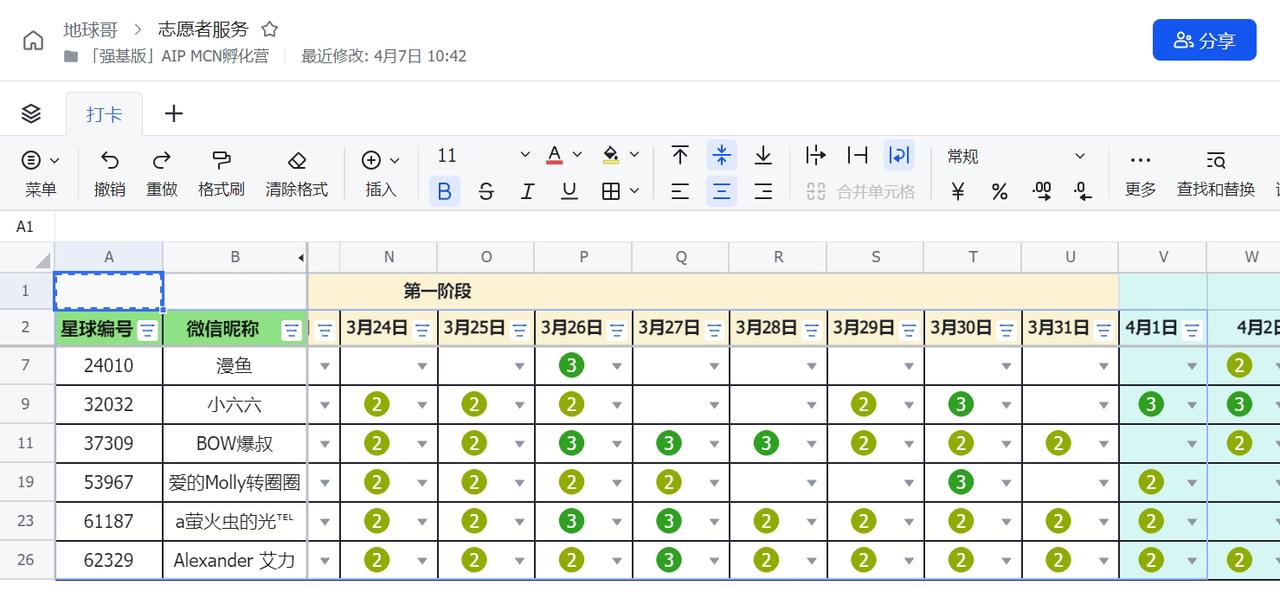The width and height of the screenshot is (1280, 611).
Task: Click fill color bucket swatch
Action: [611, 155]
